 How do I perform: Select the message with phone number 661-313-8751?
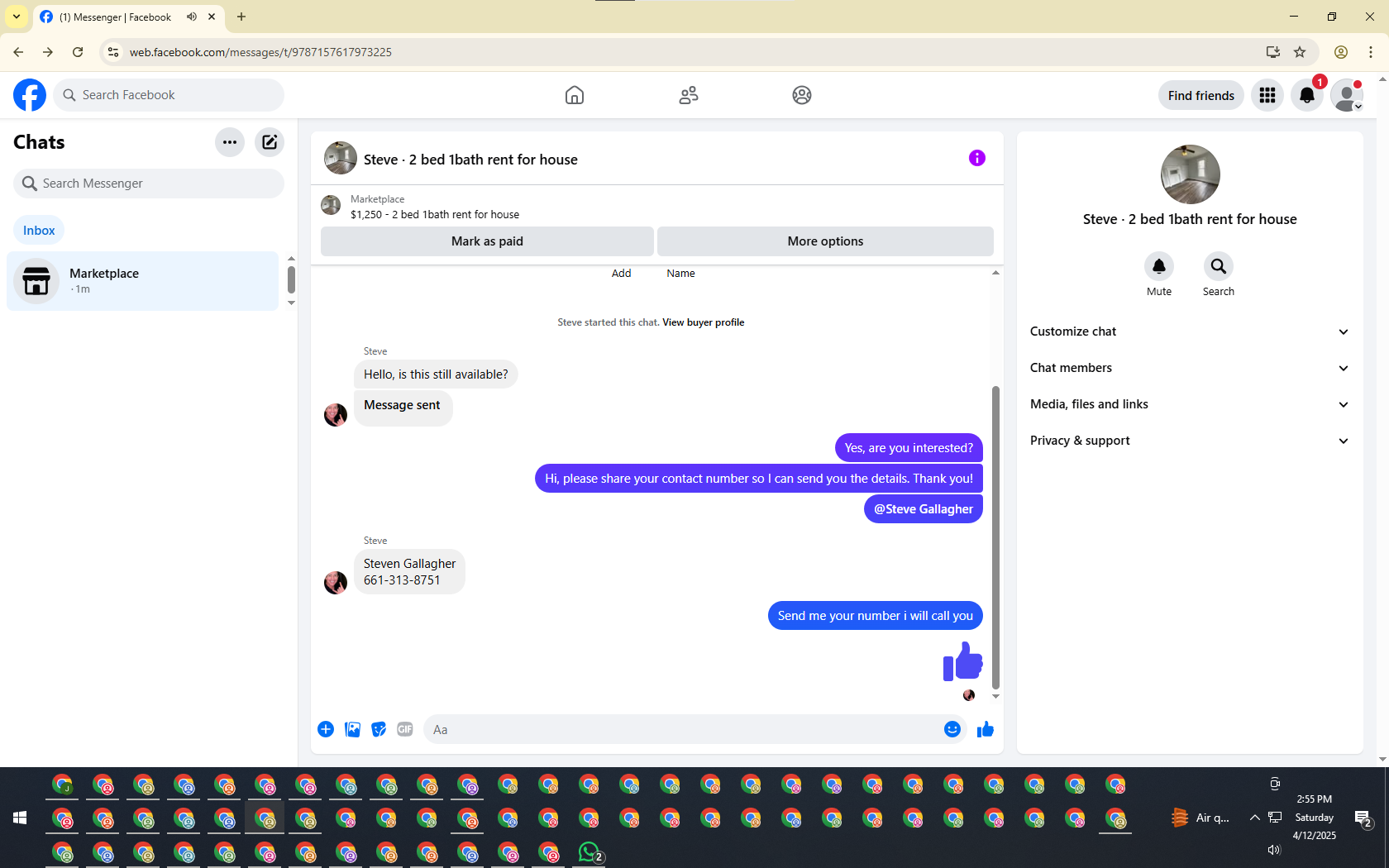click(x=409, y=572)
